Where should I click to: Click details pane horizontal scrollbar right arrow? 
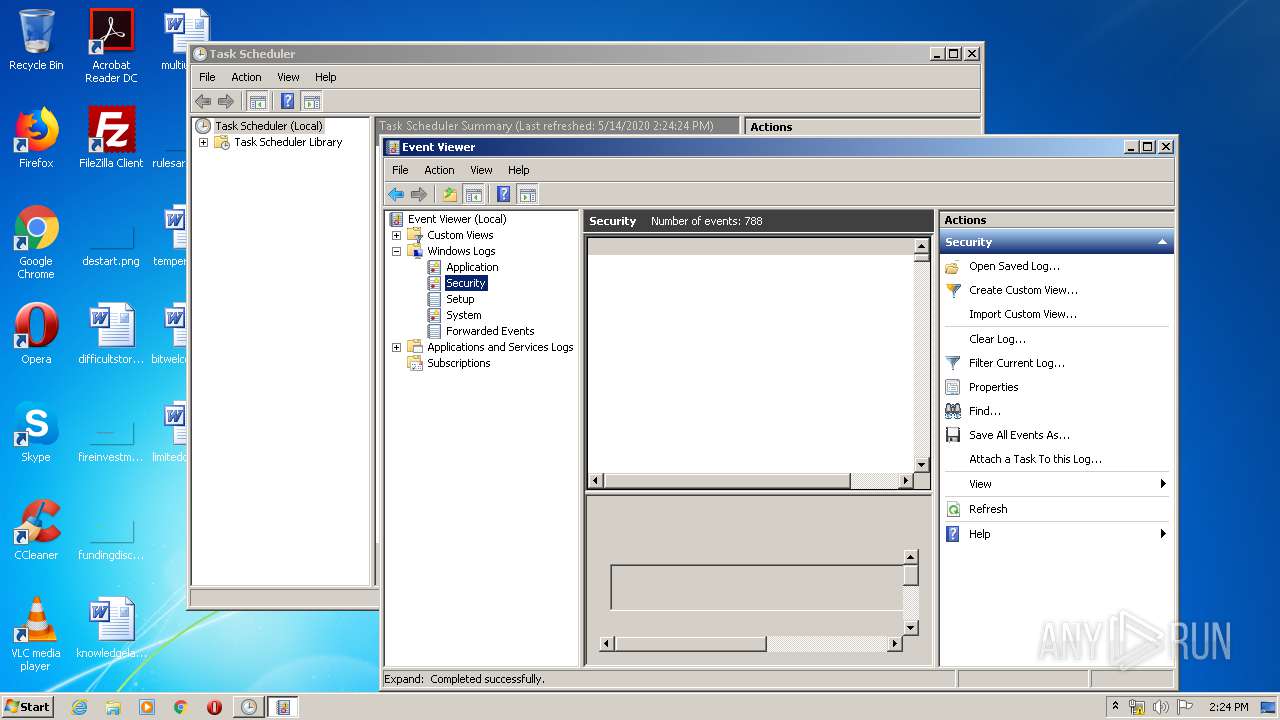click(895, 644)
